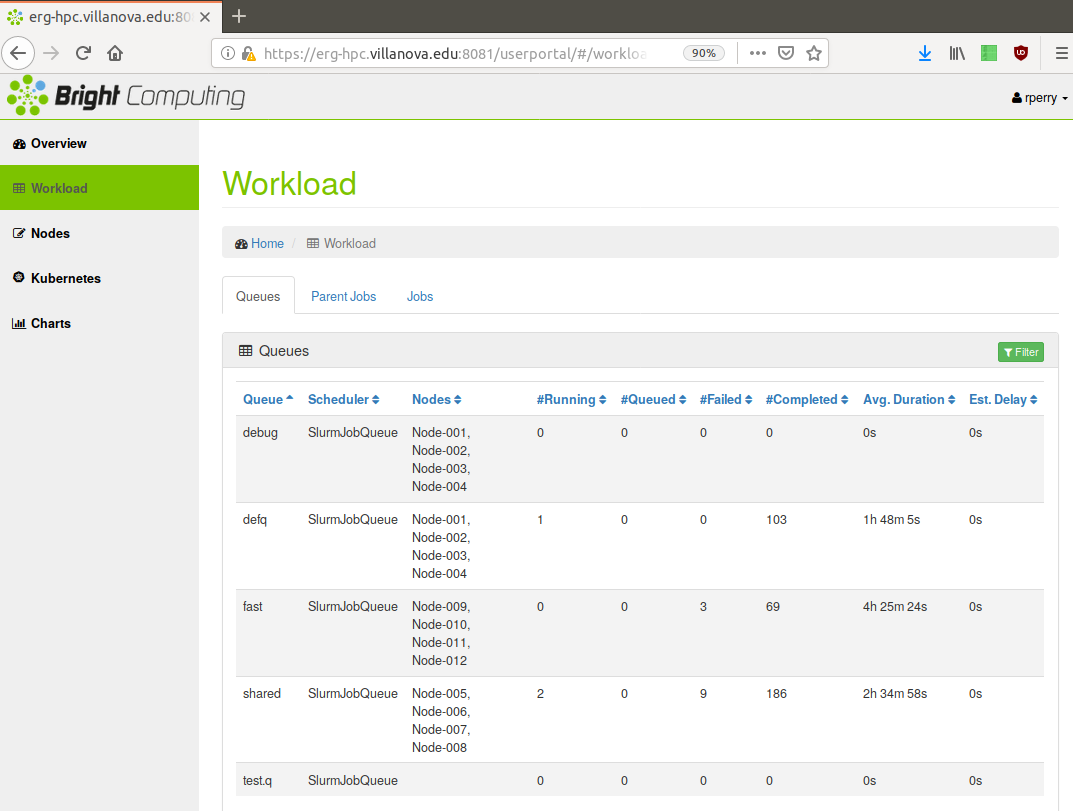Open the browser home page icon

pos(115,53)
